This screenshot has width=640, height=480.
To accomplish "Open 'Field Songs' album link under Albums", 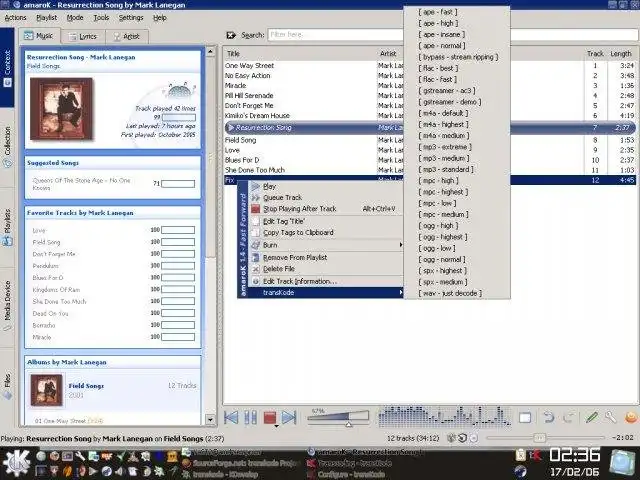I will (86, 386).
